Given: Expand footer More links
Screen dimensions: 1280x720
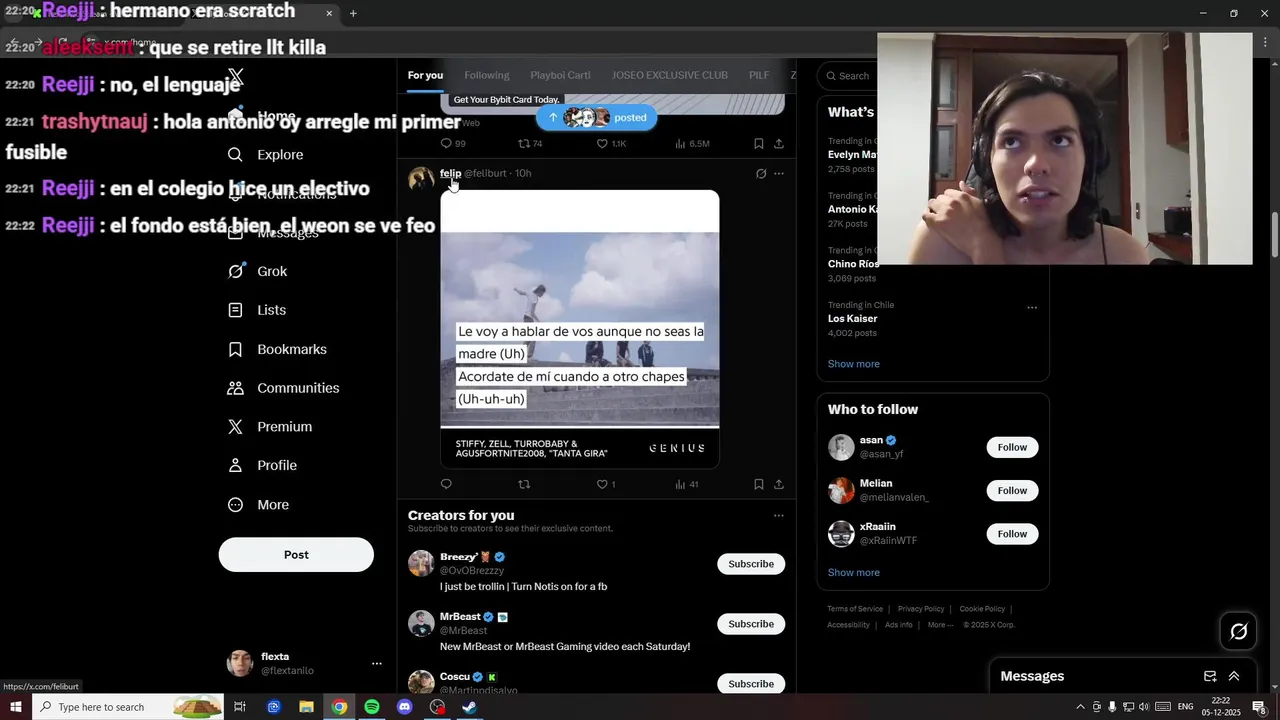Looking at the screenshot, I should coord(939,625).
